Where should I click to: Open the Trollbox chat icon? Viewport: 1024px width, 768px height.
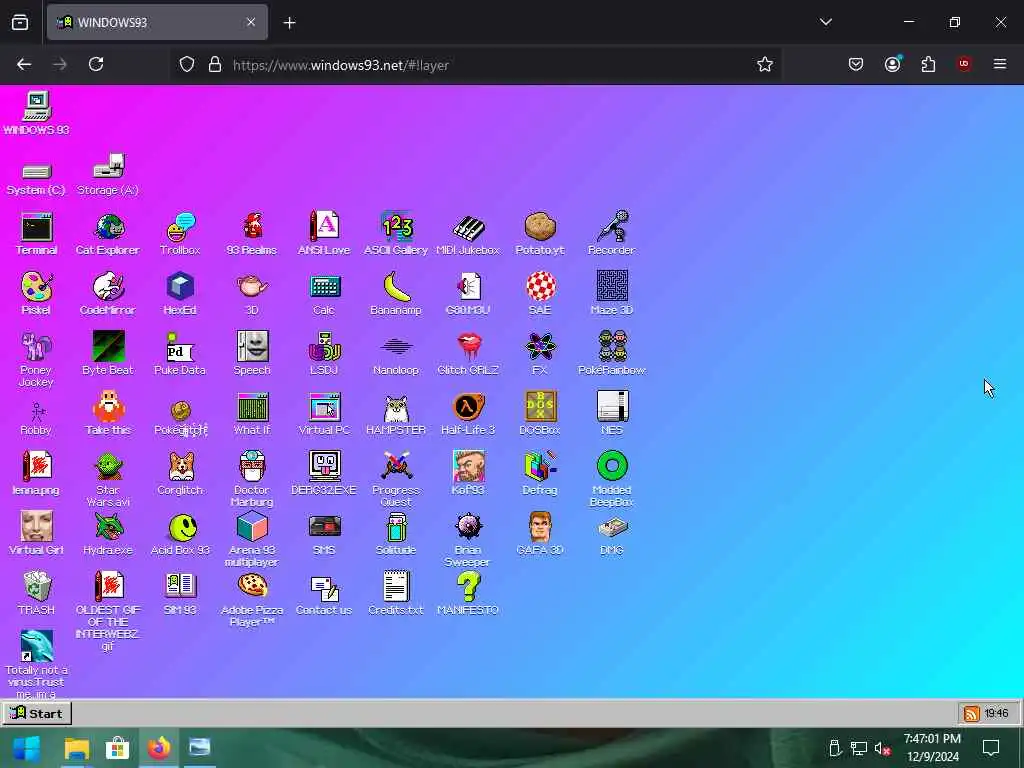click(x=180, y=227)
